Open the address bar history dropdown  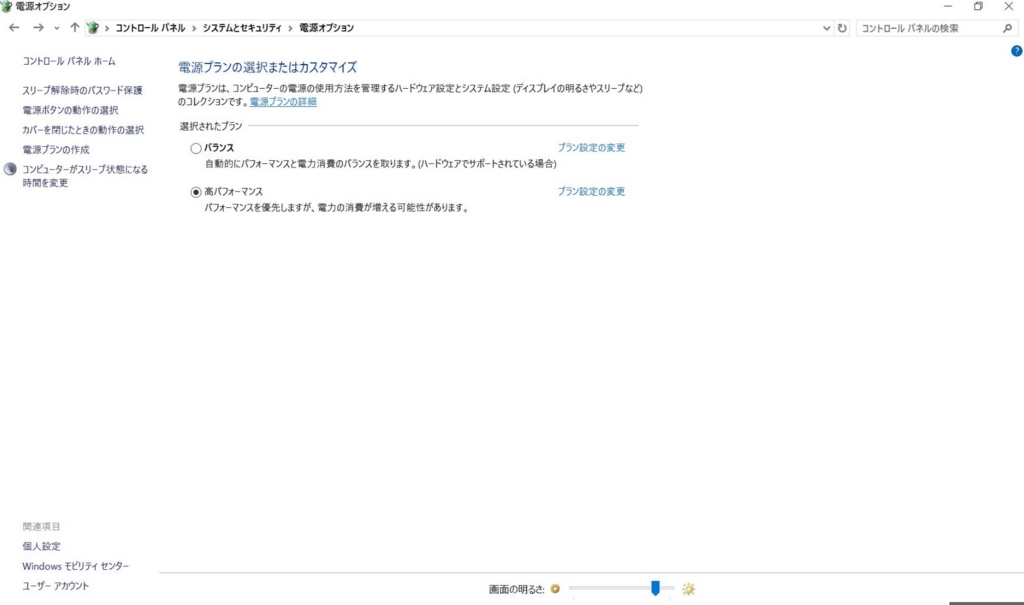click(827, 28)
